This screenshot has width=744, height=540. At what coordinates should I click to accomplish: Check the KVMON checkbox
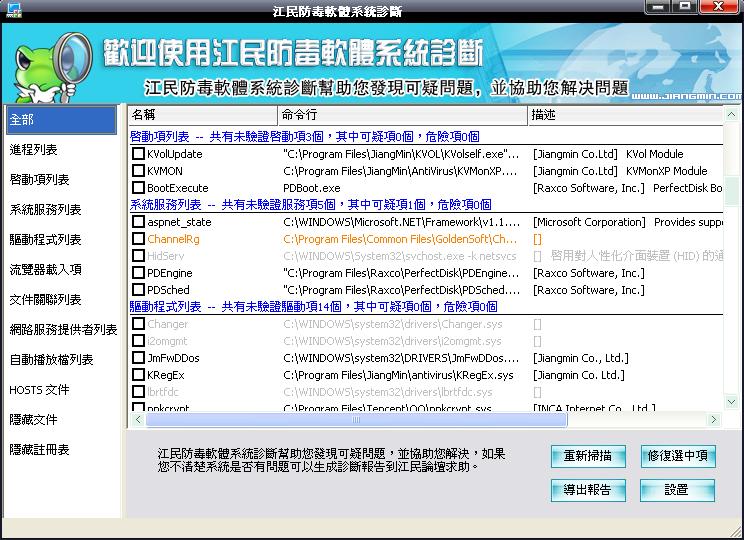coord(138,171)
